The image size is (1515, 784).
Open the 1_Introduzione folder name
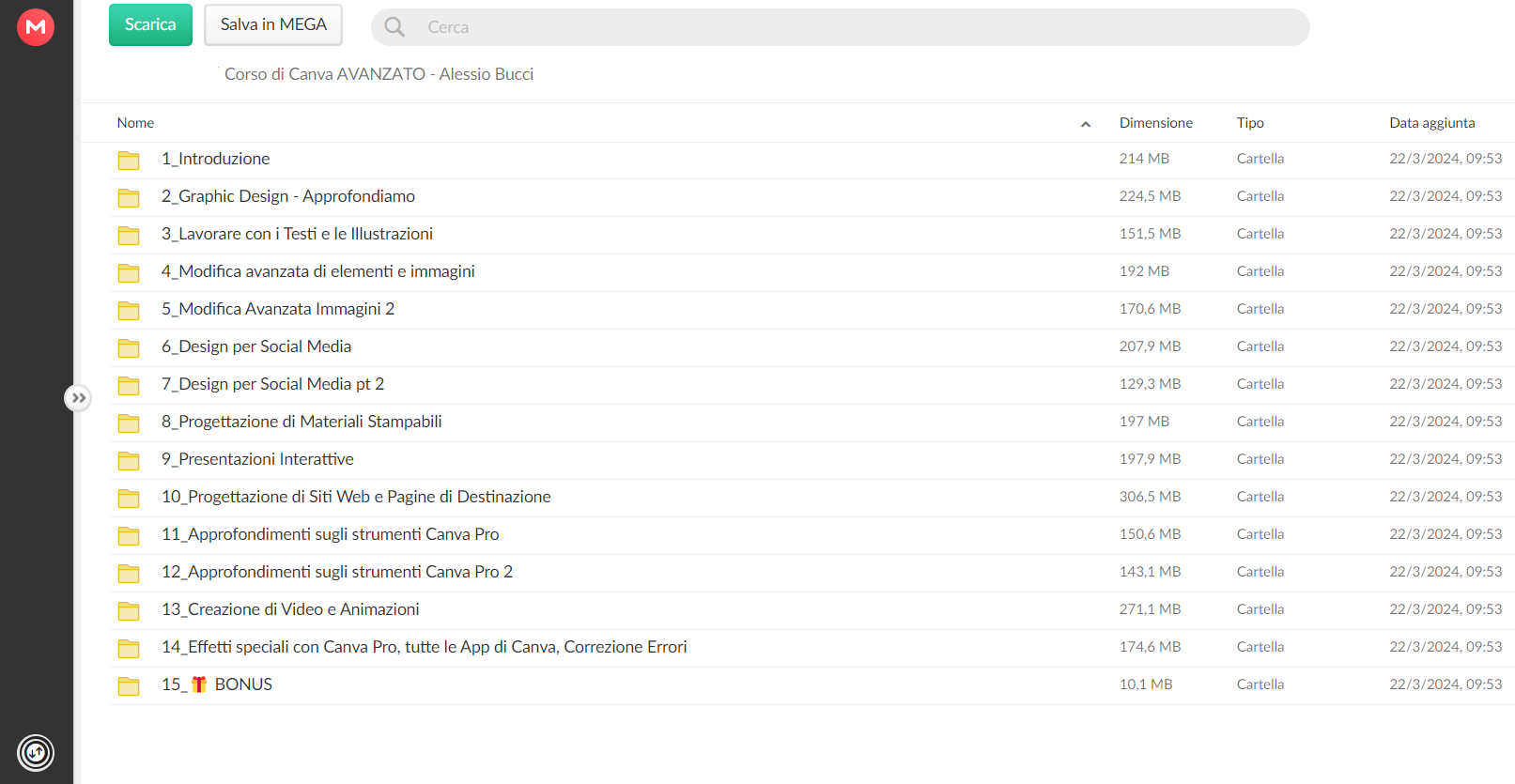click(215, 159)
